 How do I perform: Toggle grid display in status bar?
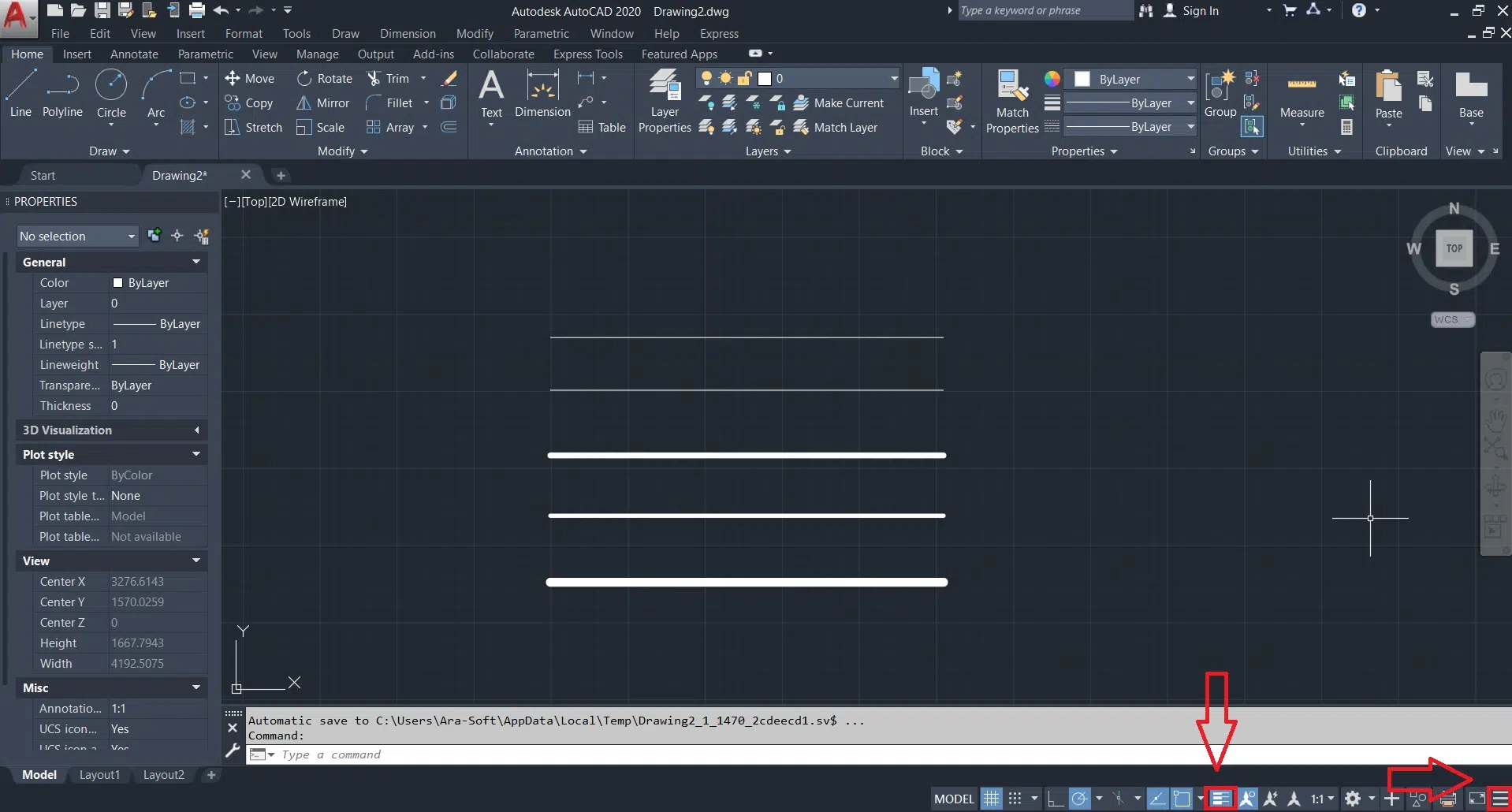(991, 799)
